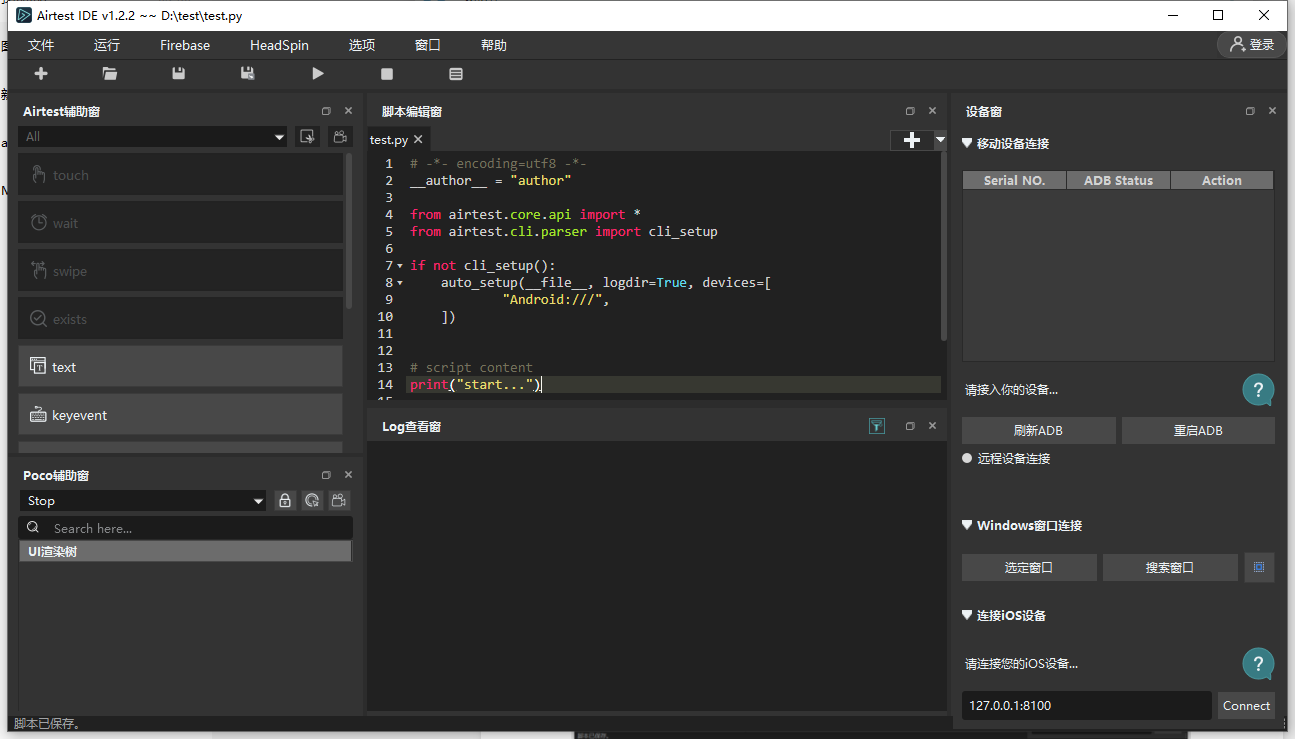Open the All filter dropdown in Airtest assistant
The width and height of the screenshot is (1295, 739).
pyautogui.click(x=153, y=137)
